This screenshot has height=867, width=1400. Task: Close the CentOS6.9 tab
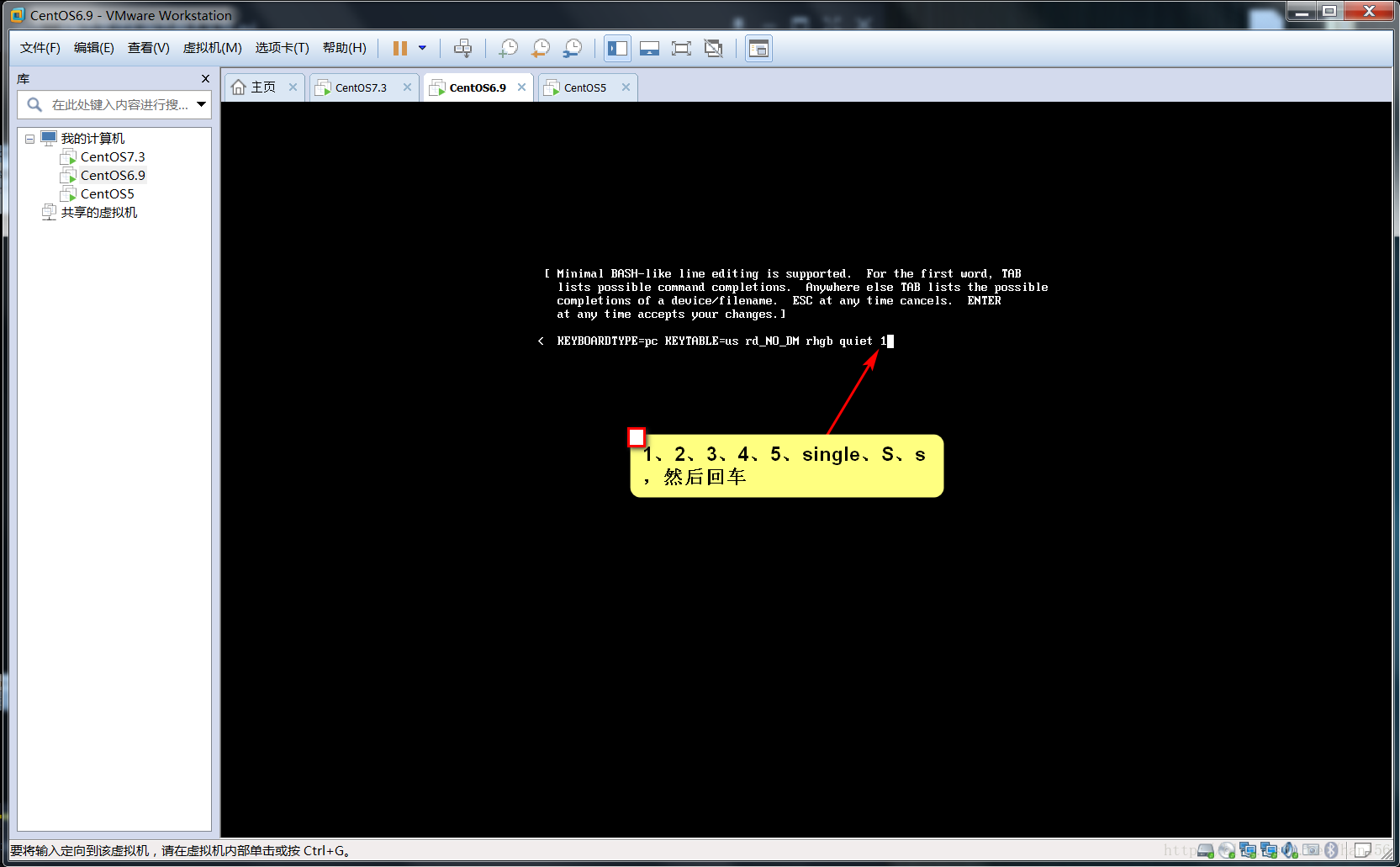521,87
